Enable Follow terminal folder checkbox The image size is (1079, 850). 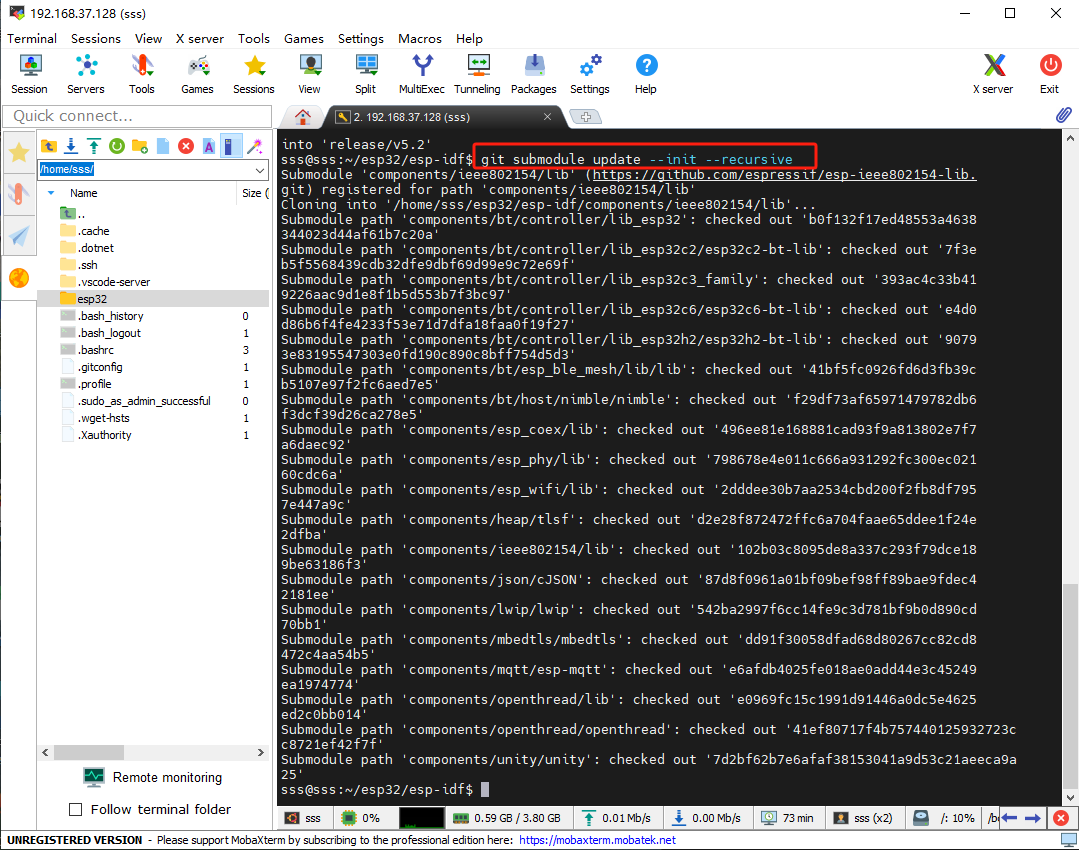coord(76,809)
